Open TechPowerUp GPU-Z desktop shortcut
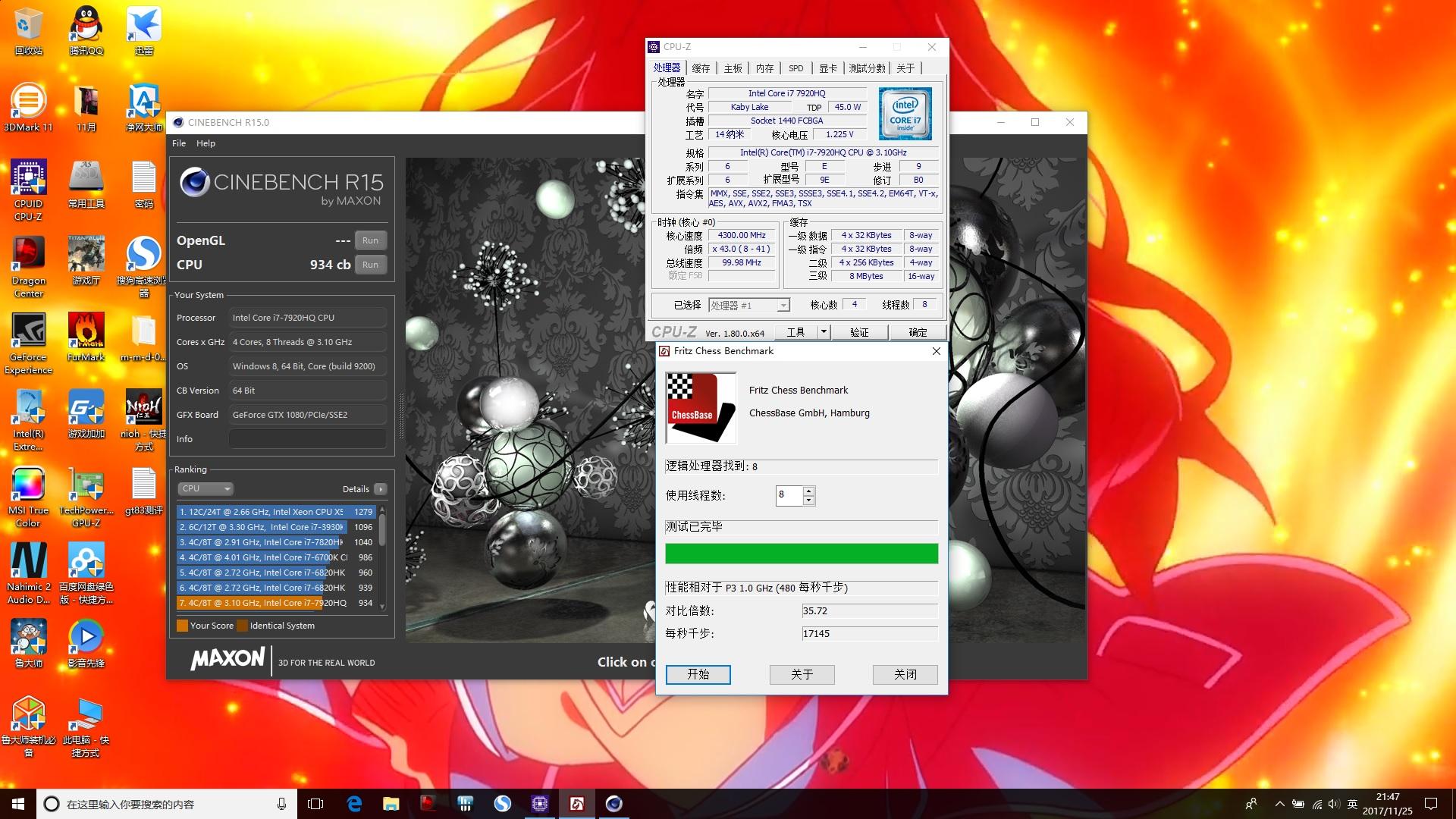Viewport: 1456px width, 819px height. pos(86,497)
